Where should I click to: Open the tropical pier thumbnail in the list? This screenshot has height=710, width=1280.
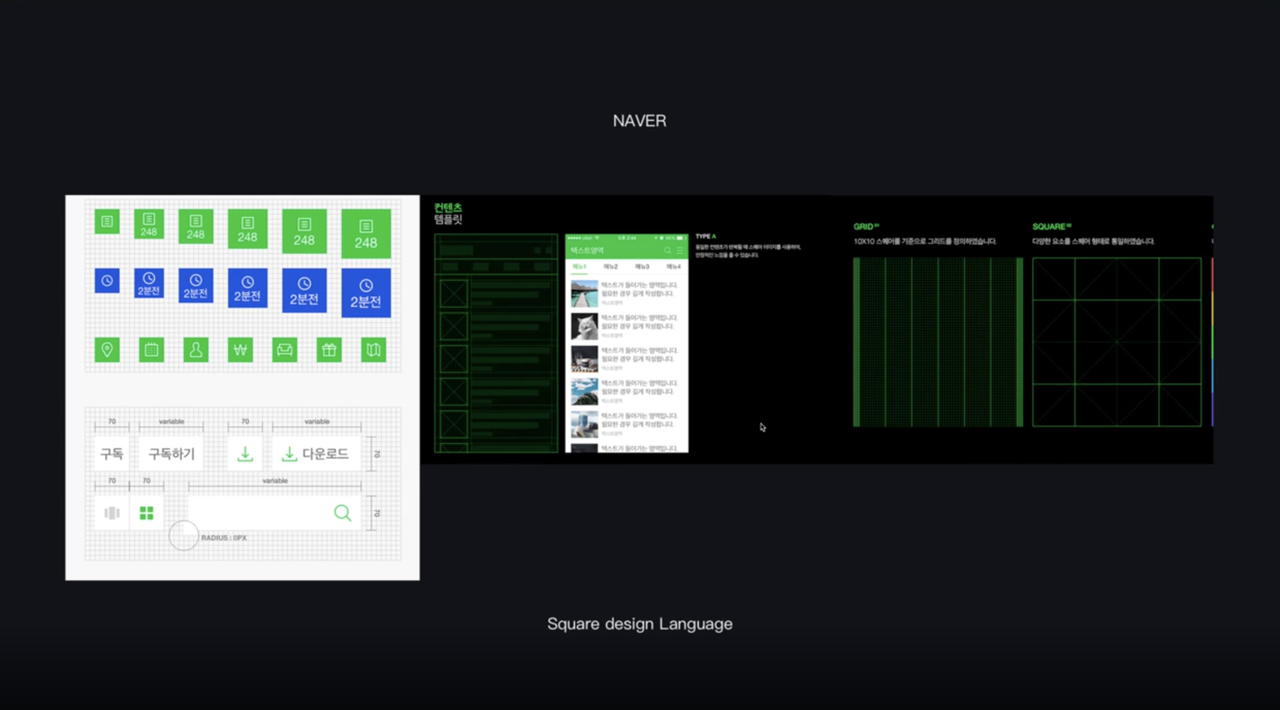click(x=584, y=294)
